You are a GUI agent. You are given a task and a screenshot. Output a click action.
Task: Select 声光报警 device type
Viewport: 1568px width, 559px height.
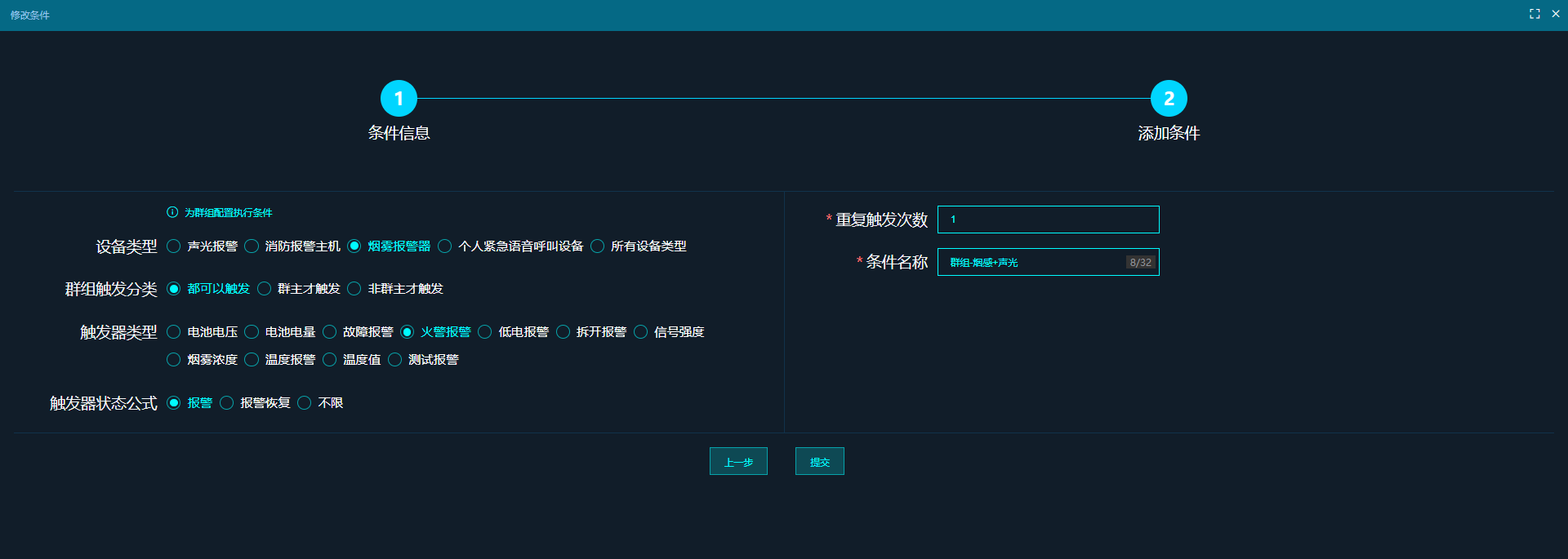174,246
